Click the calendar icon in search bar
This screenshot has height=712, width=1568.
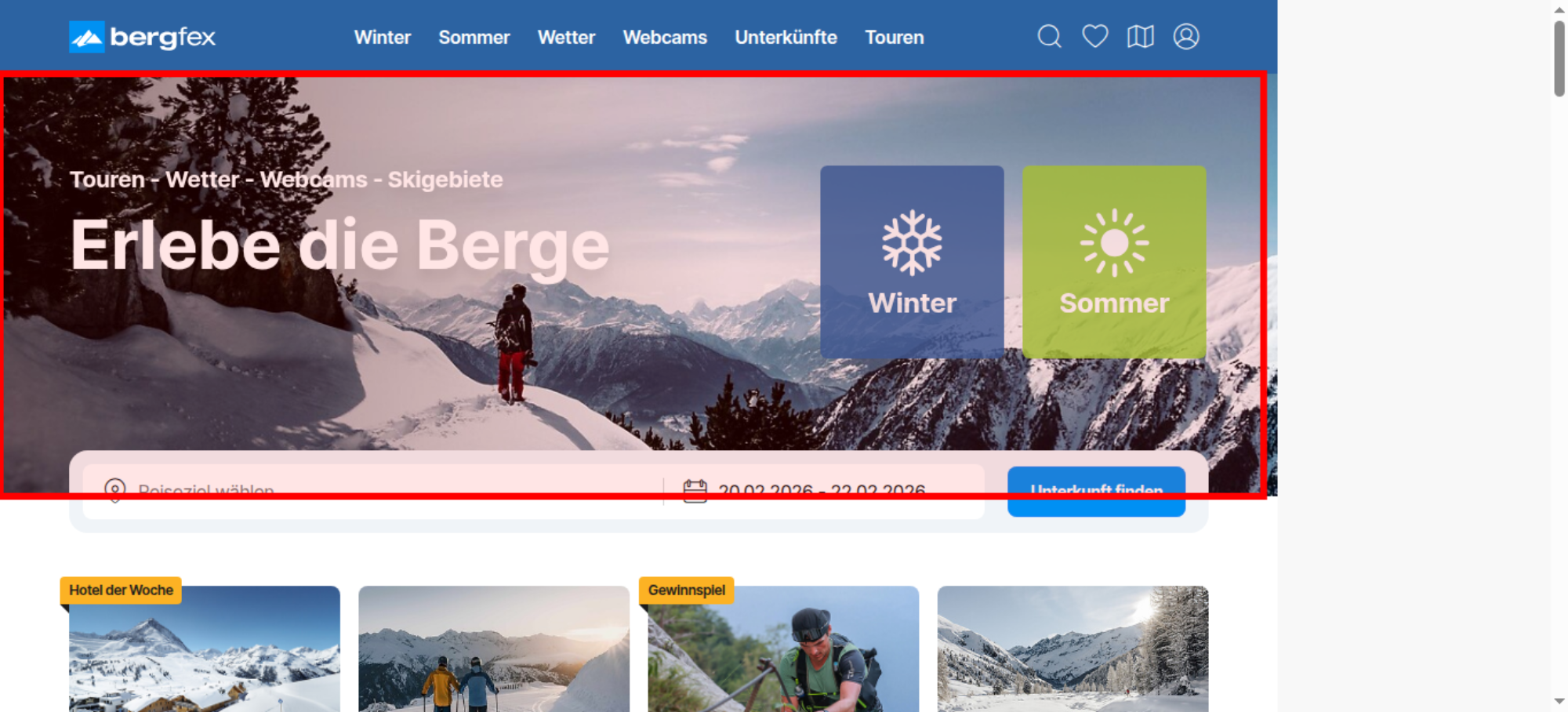click(x=695, y=492)
